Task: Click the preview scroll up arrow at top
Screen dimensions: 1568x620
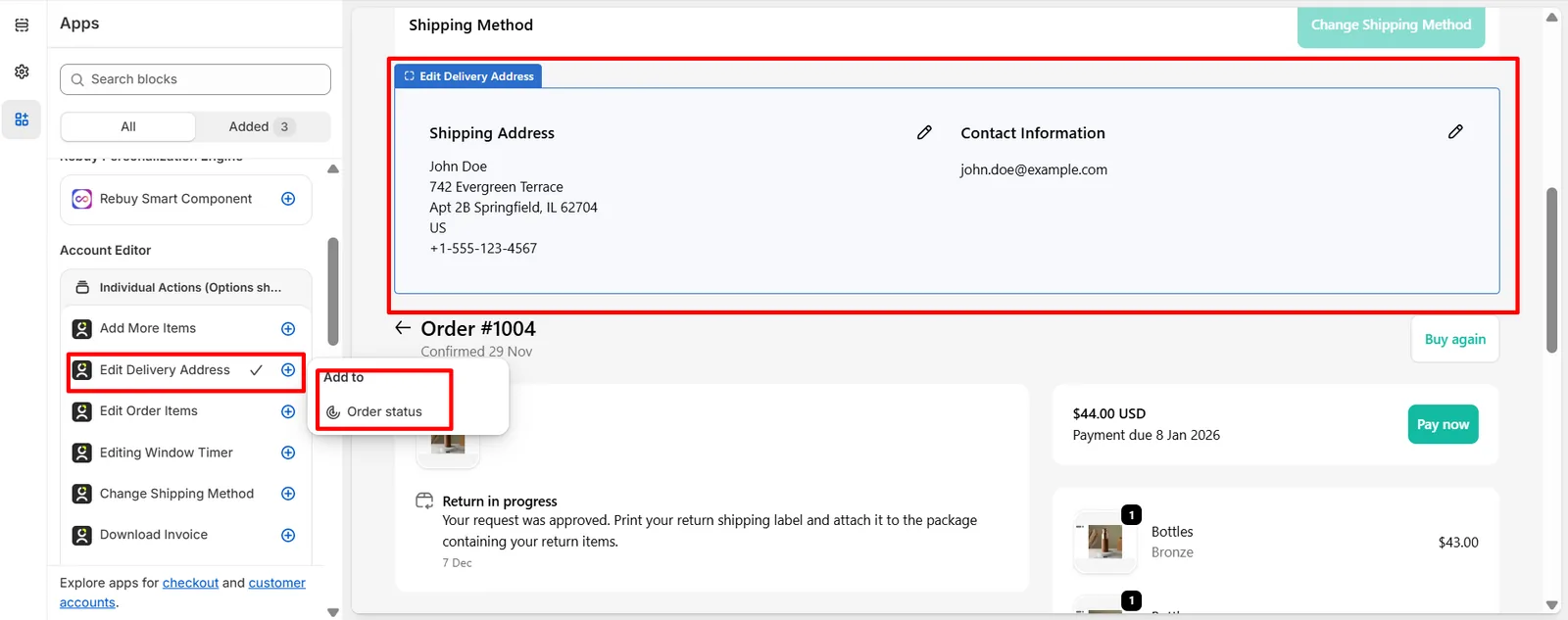Action: (1551, 17)
